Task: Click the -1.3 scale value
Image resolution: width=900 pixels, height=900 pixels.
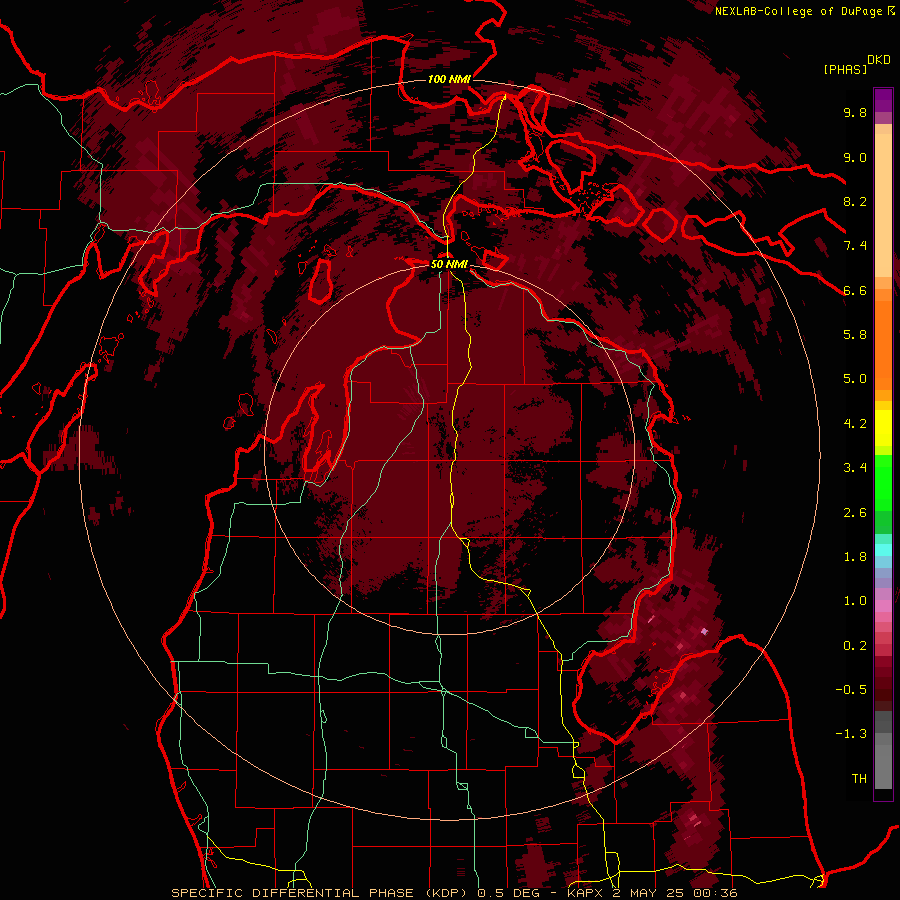Action: click(x=851, y=734)
